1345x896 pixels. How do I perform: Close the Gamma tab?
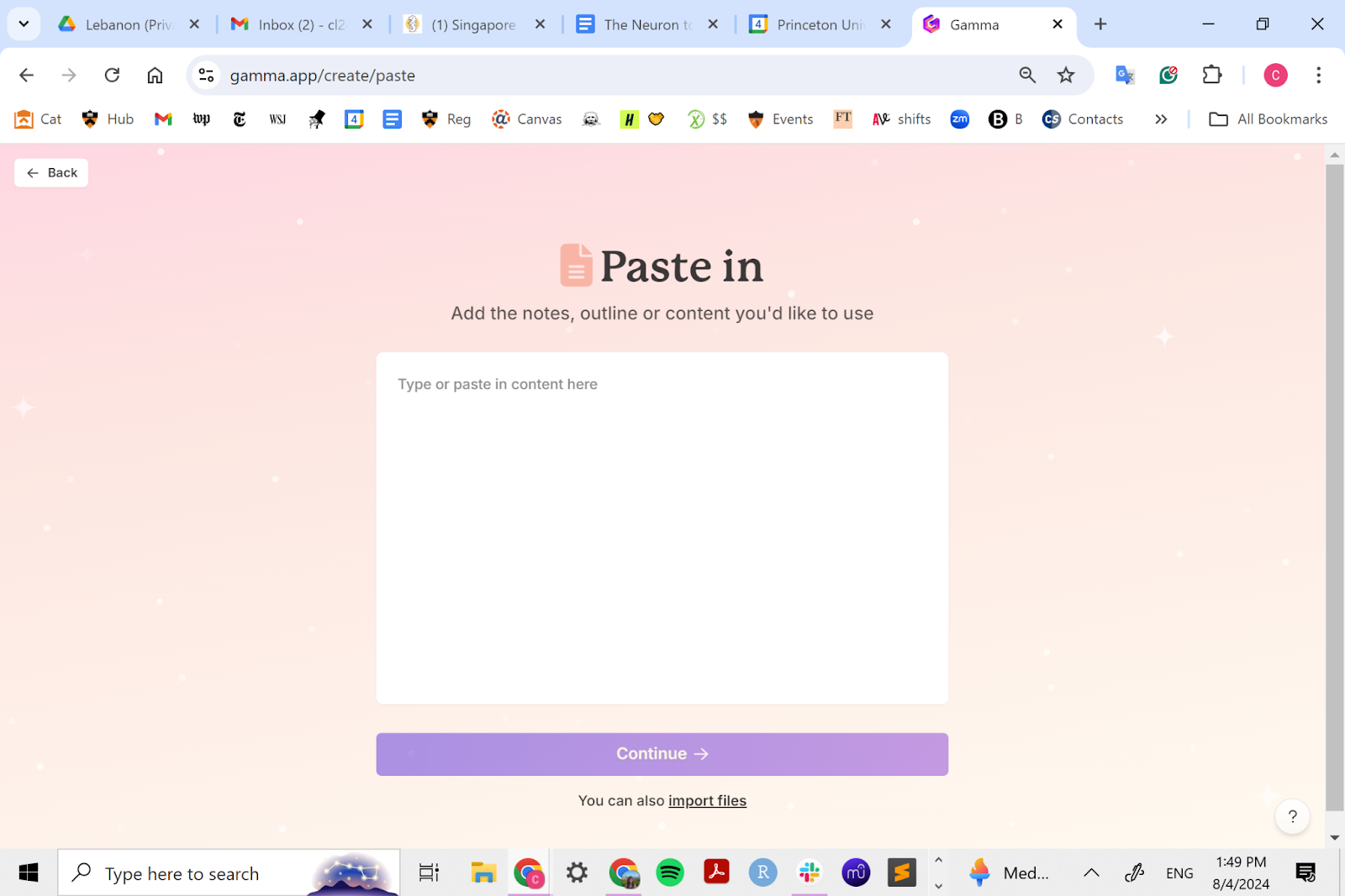pyautogui.click(x=1058, y=24)
